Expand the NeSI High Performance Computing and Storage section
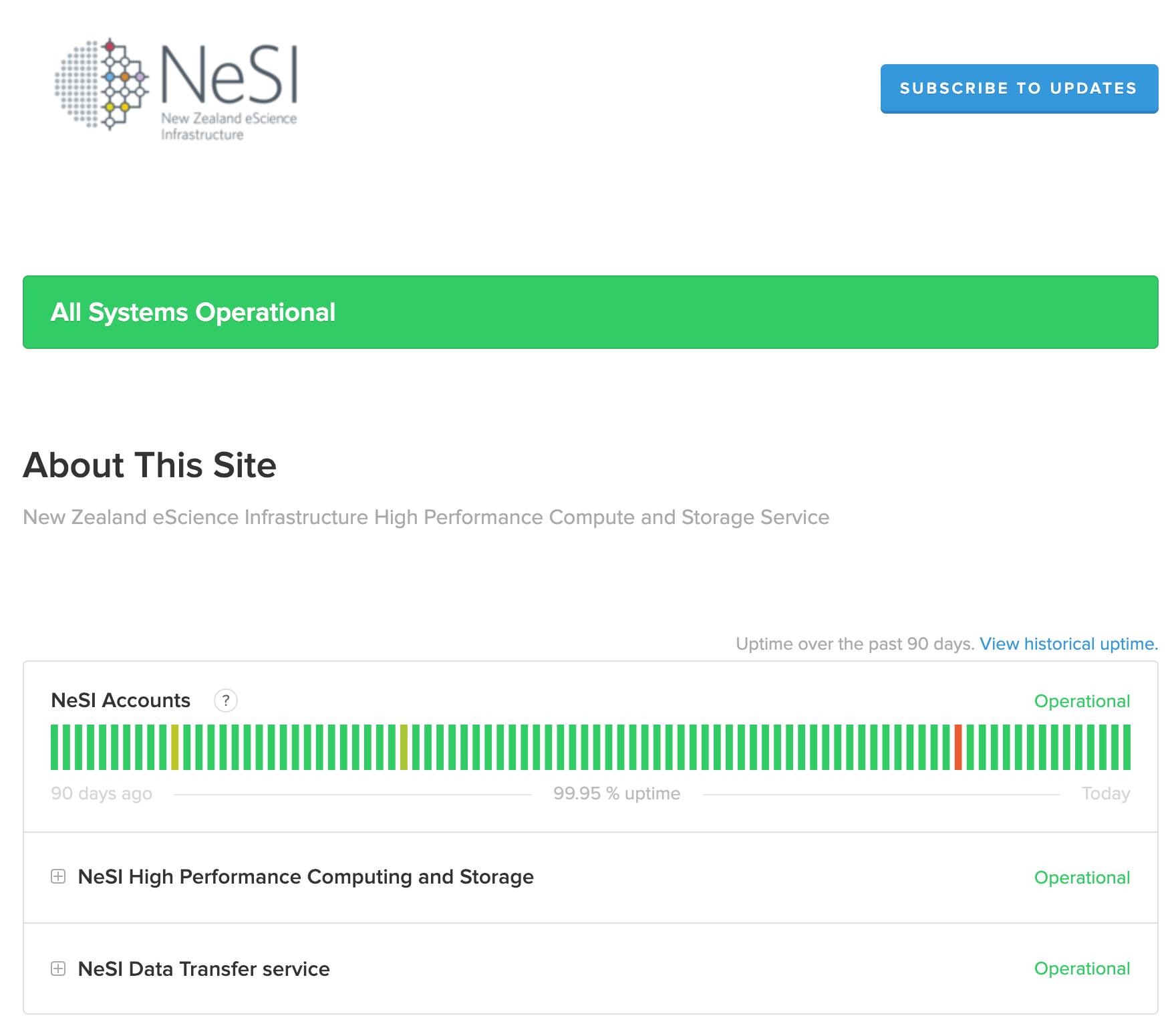The image size is (1176, 1032). coord(306,876)
